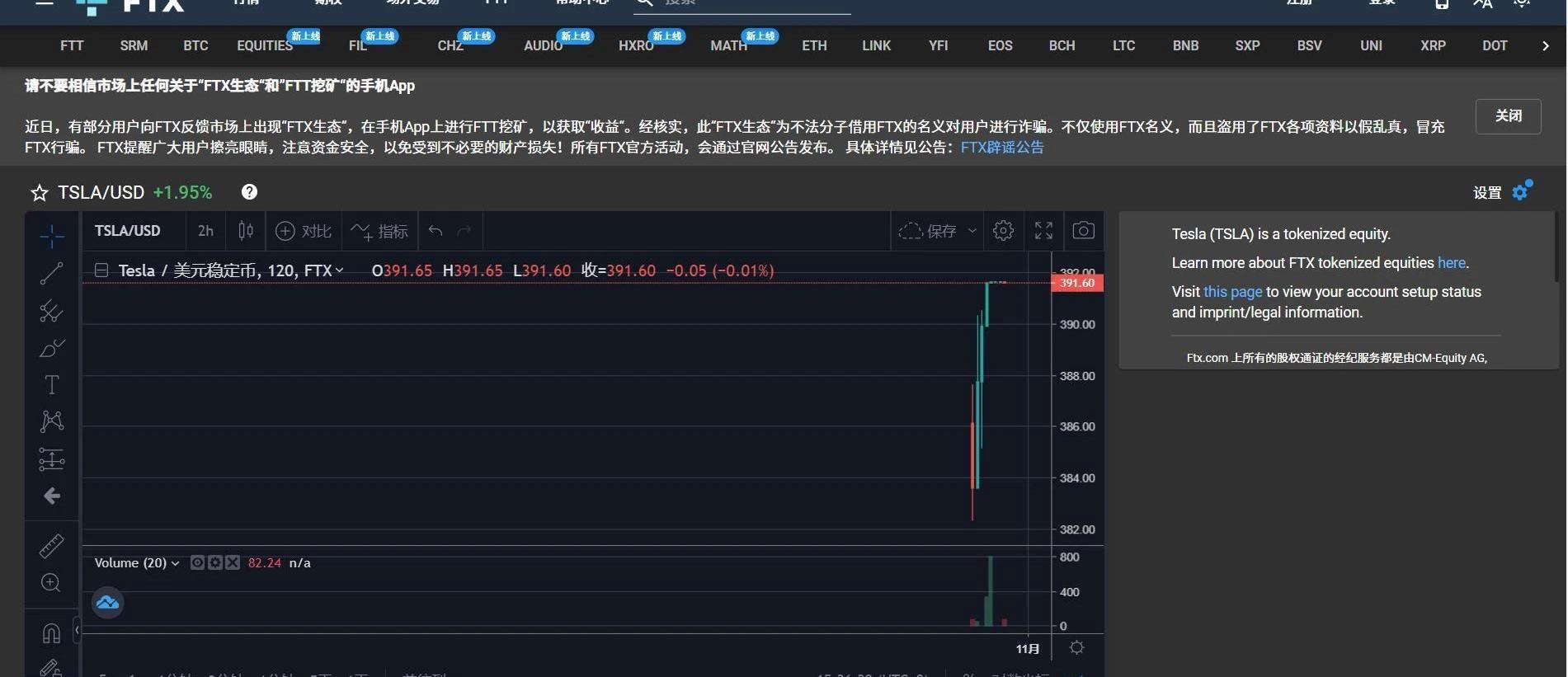
Task: Open the FTX辟谣公告 announcement link
Action: click(1001, 148)
